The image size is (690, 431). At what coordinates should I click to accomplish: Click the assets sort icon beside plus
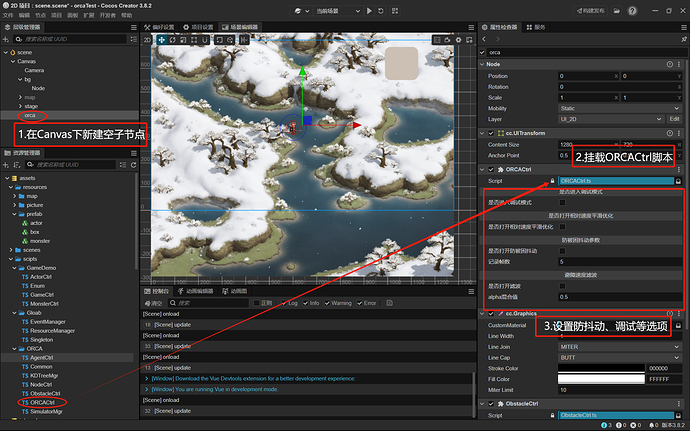(17, 165)
